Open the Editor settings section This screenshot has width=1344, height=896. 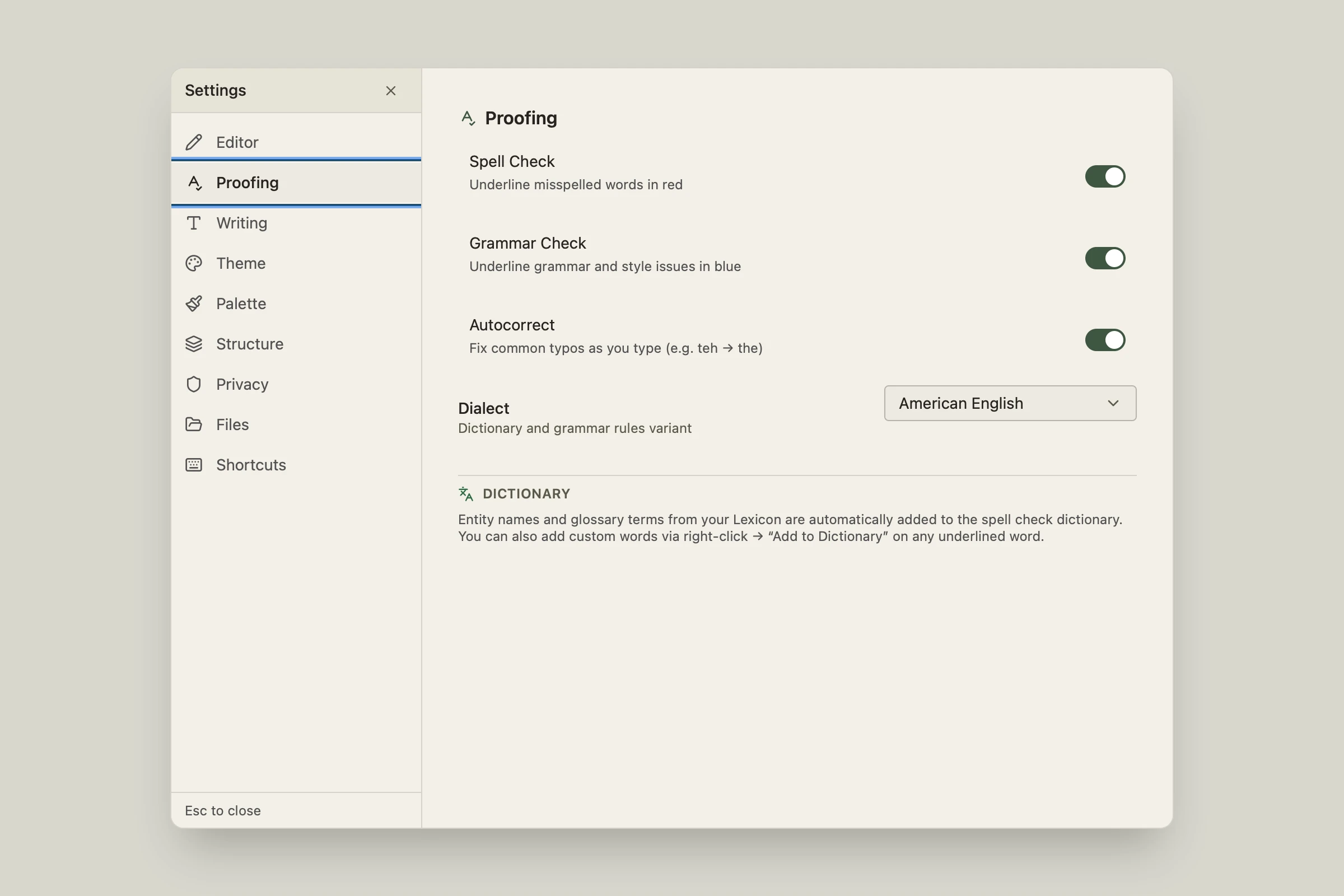[296, 142]
